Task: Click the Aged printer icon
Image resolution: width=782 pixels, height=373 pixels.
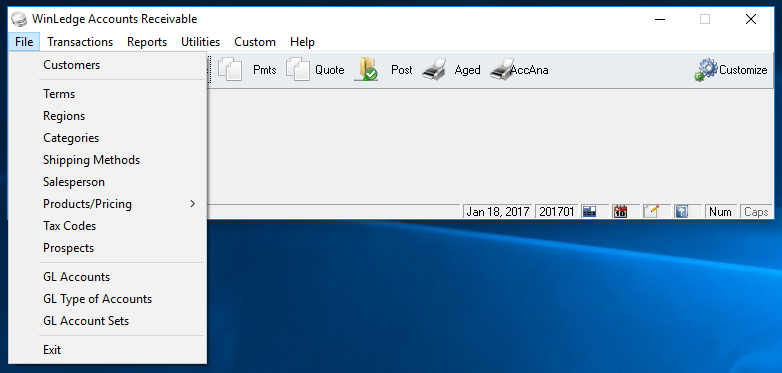Action: [434, 70]
